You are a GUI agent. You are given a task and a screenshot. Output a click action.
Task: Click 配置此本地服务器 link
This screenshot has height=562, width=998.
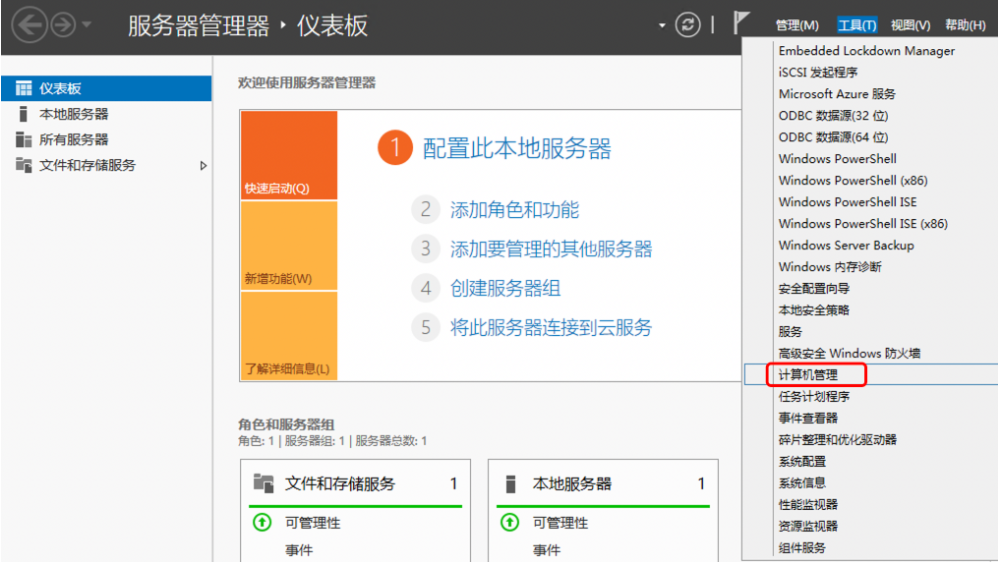point(517,150)
